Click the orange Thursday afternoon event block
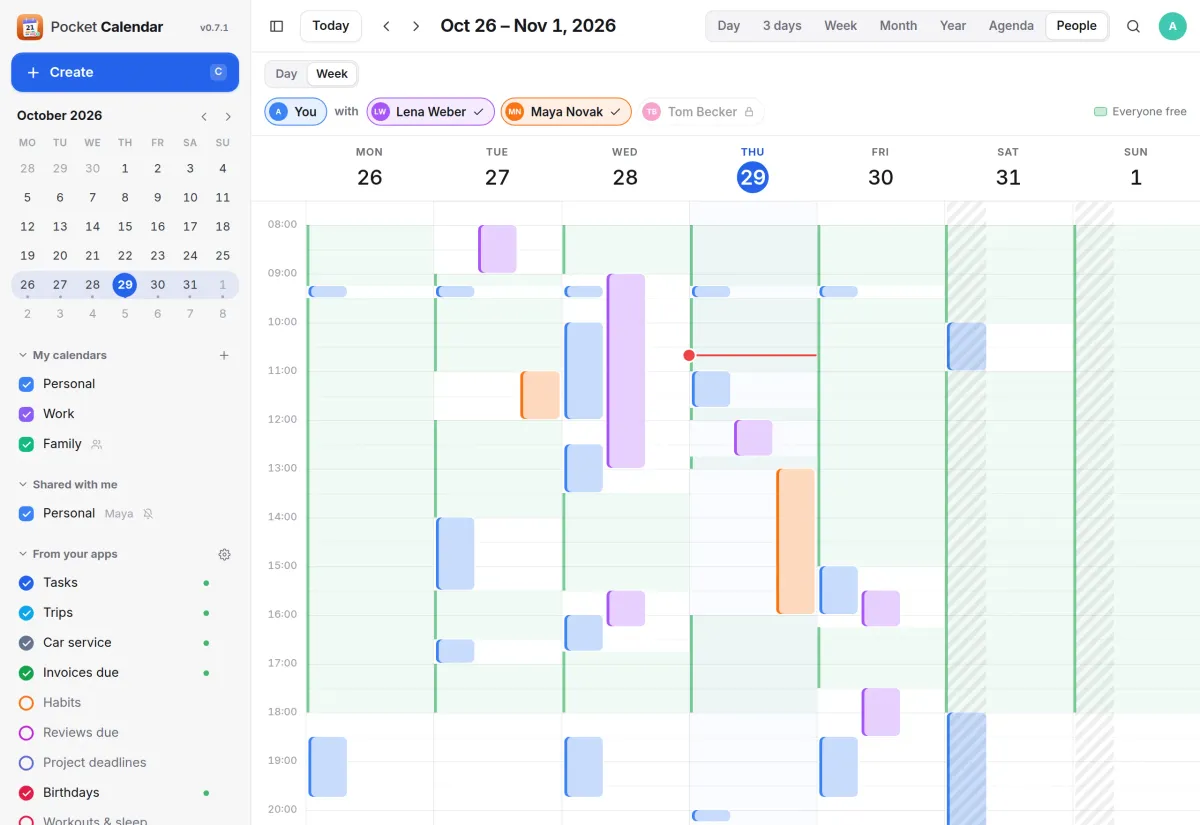This screenshot has height=825, width=1200. pos(796,541)
